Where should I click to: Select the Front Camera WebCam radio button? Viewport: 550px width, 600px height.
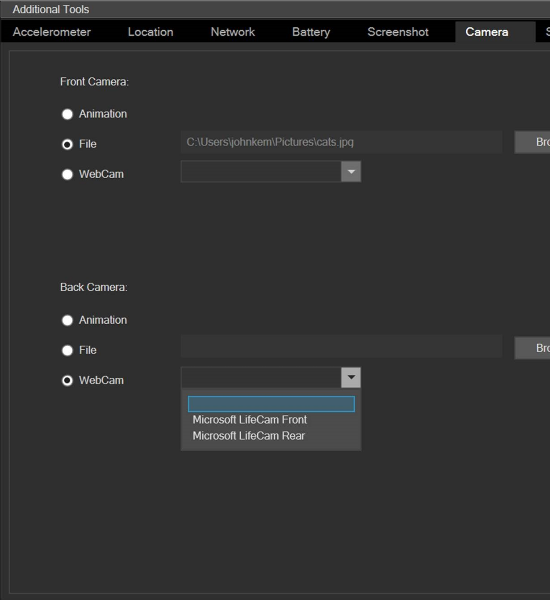click(x=67, y=174)
